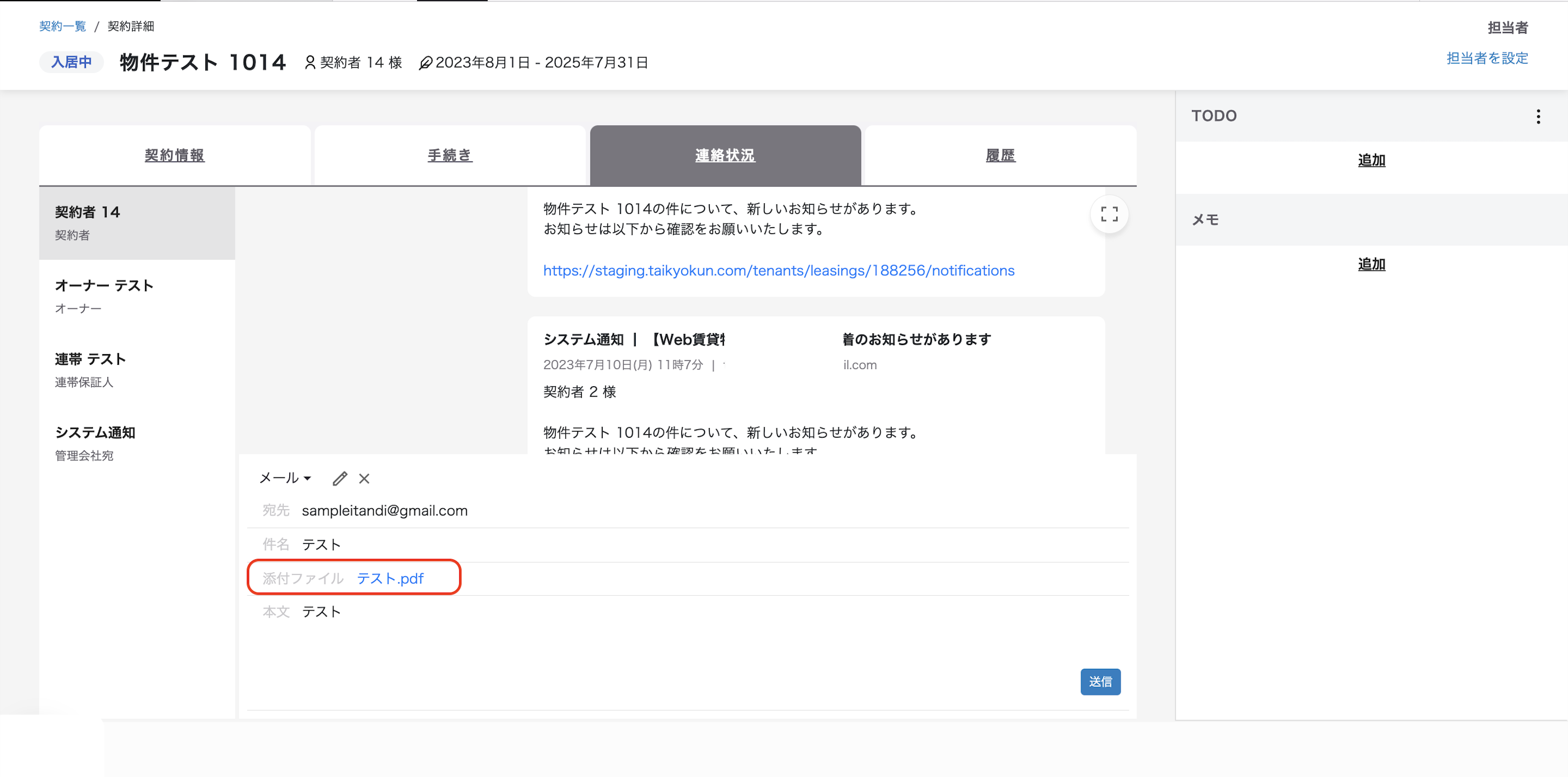Open the メール message type dropdown
Viewport: 1568px width, 777px height.
pos(285,478)
